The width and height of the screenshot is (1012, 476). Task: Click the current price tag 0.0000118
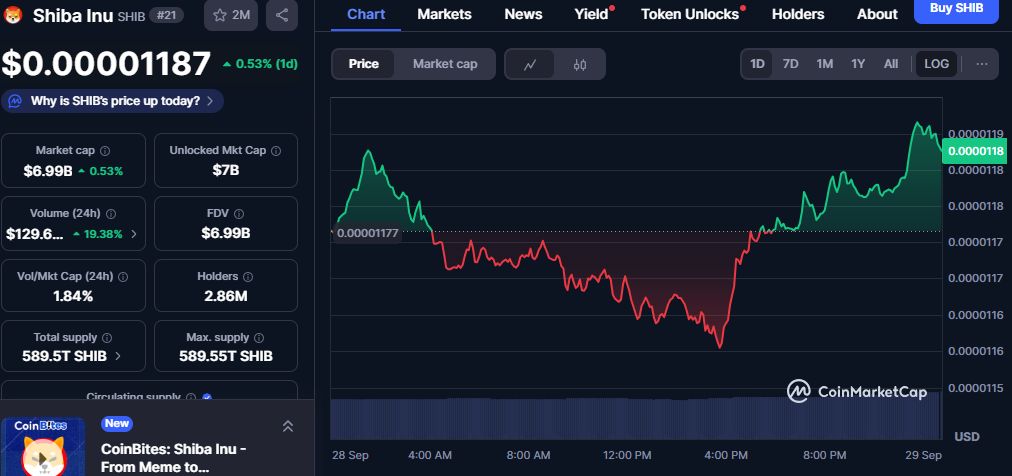976,152
